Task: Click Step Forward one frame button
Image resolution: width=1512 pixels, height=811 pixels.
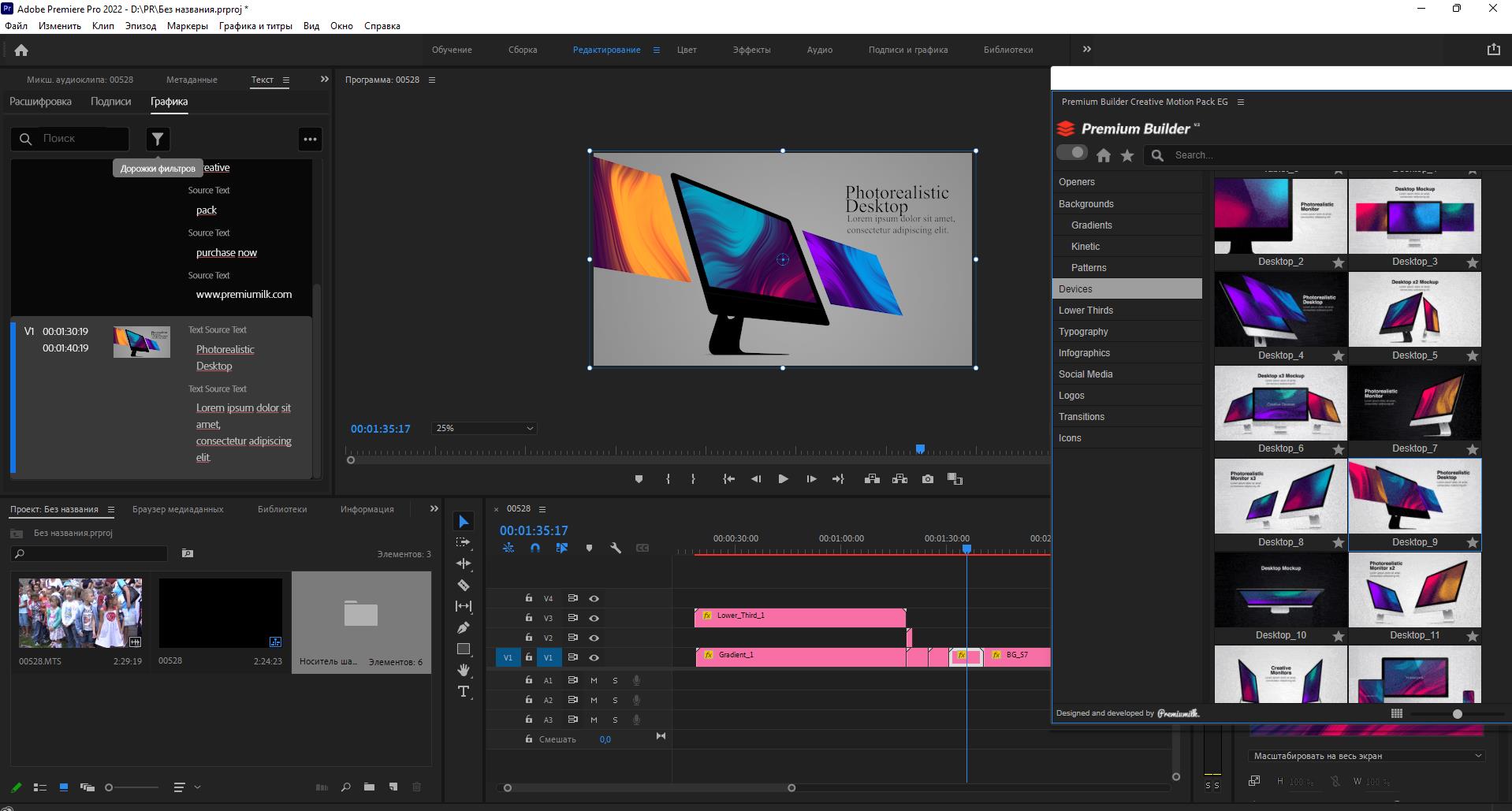Action: (811, 479)
